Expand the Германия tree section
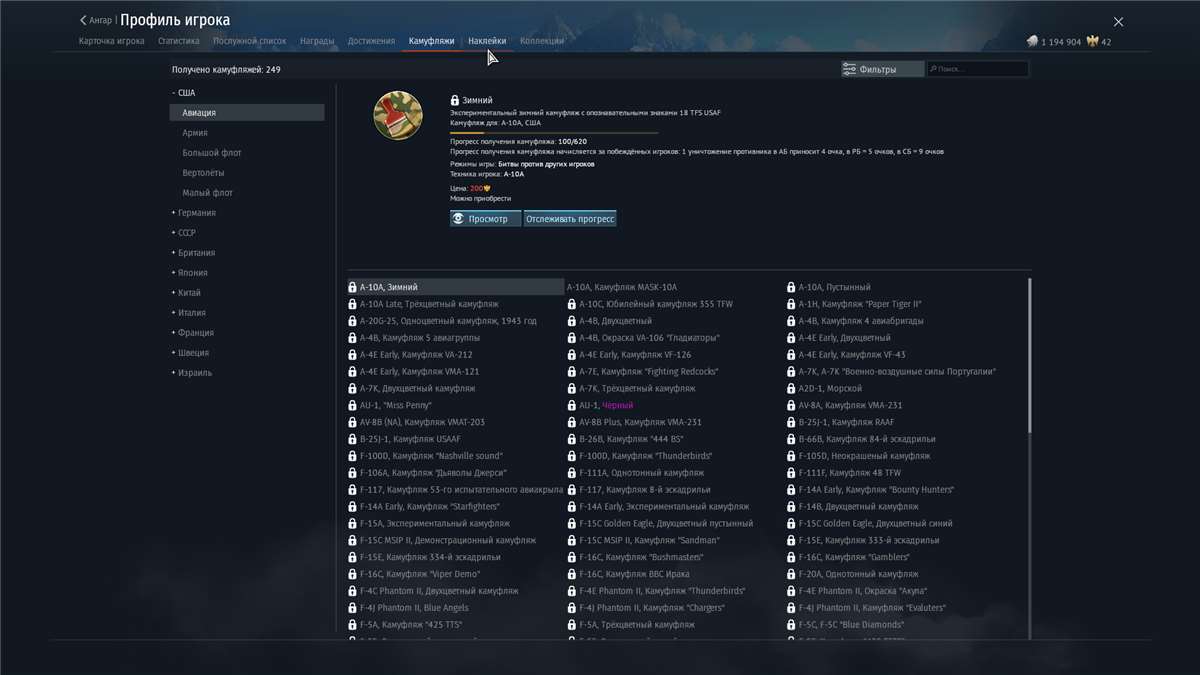 coord(173,213)
